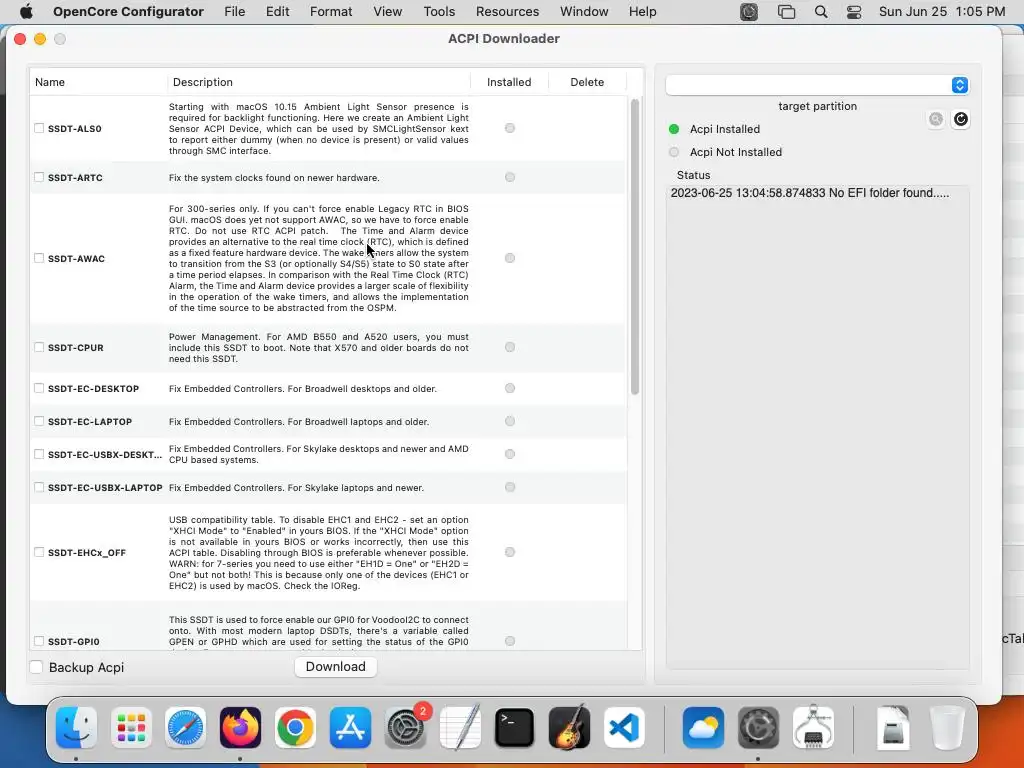1024x768 pixels.
Task: Launch Google Chrome from the Dock
Action: point(295,728)
